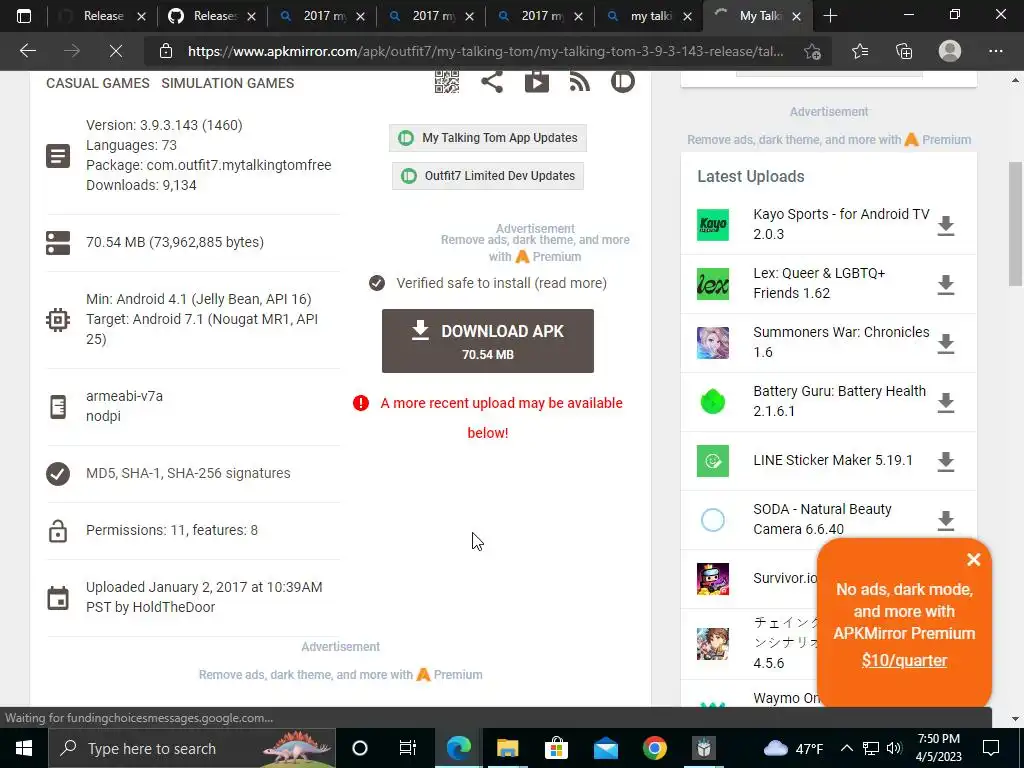
Task: Open File Explorer from the taskbar
Action: (507, 748)
